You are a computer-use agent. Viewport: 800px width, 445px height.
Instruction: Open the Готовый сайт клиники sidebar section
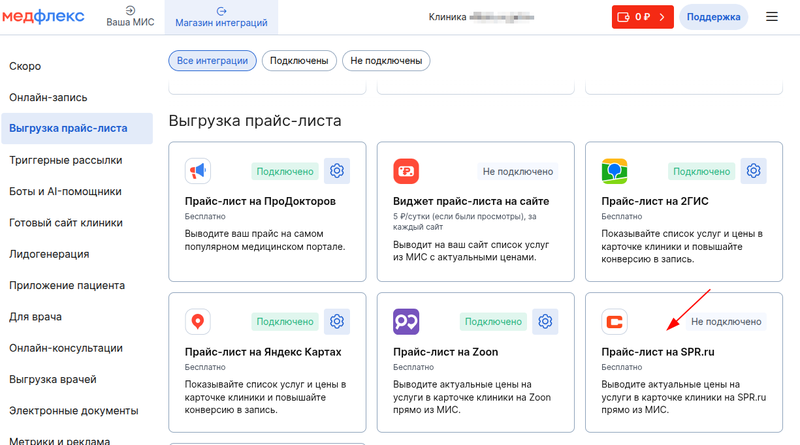[66, 223]
